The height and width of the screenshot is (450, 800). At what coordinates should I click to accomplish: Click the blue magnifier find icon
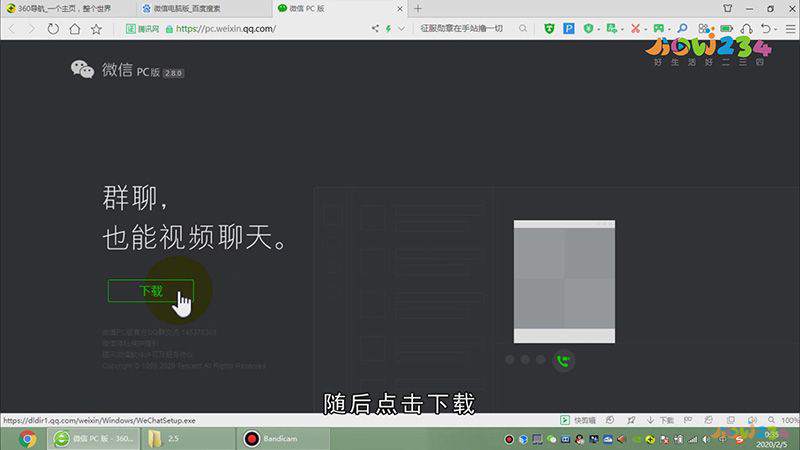[x=682, y=29]
